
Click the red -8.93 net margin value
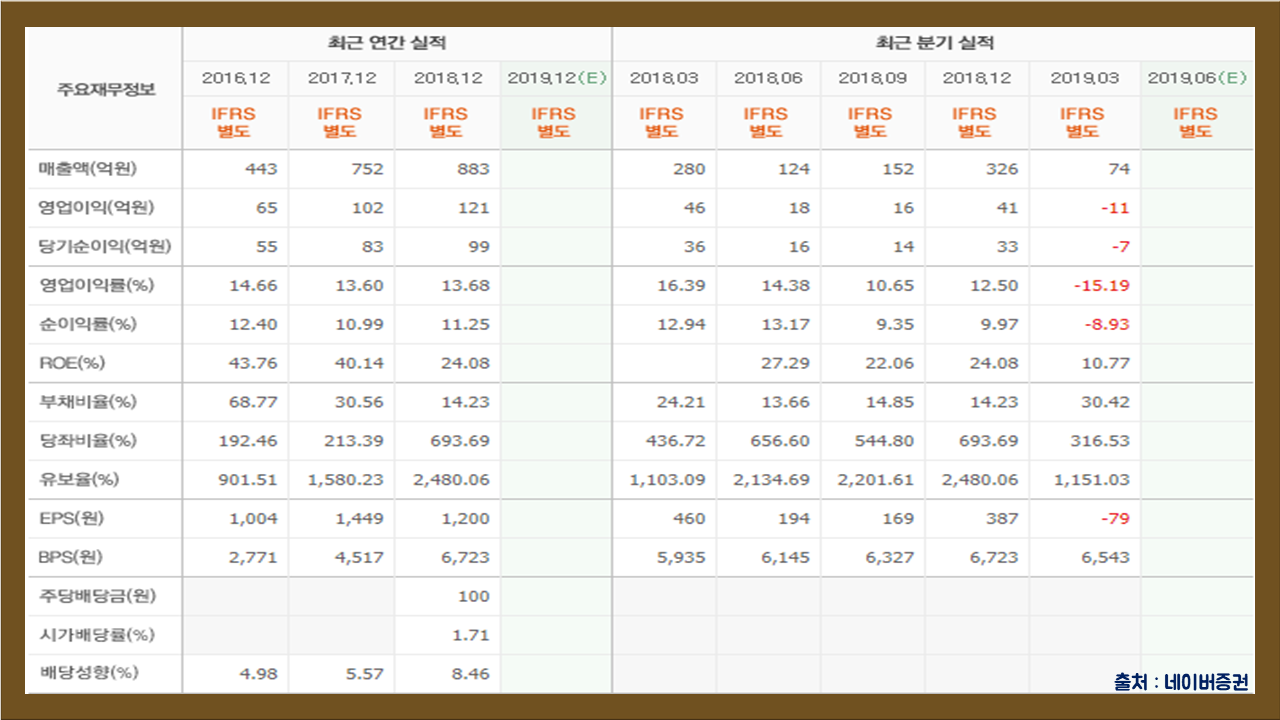point(1106,324)
